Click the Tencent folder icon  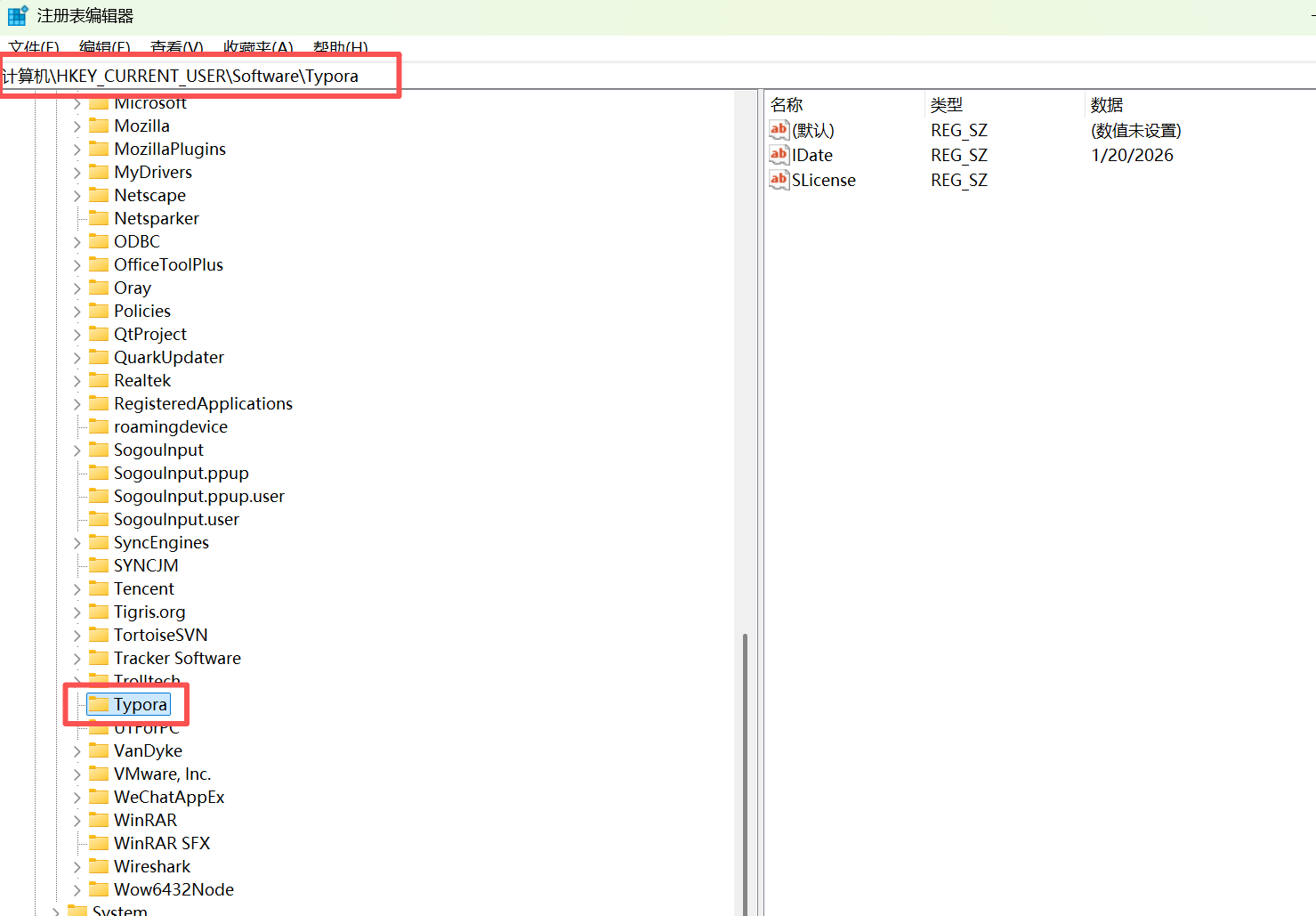coord(99,588)
